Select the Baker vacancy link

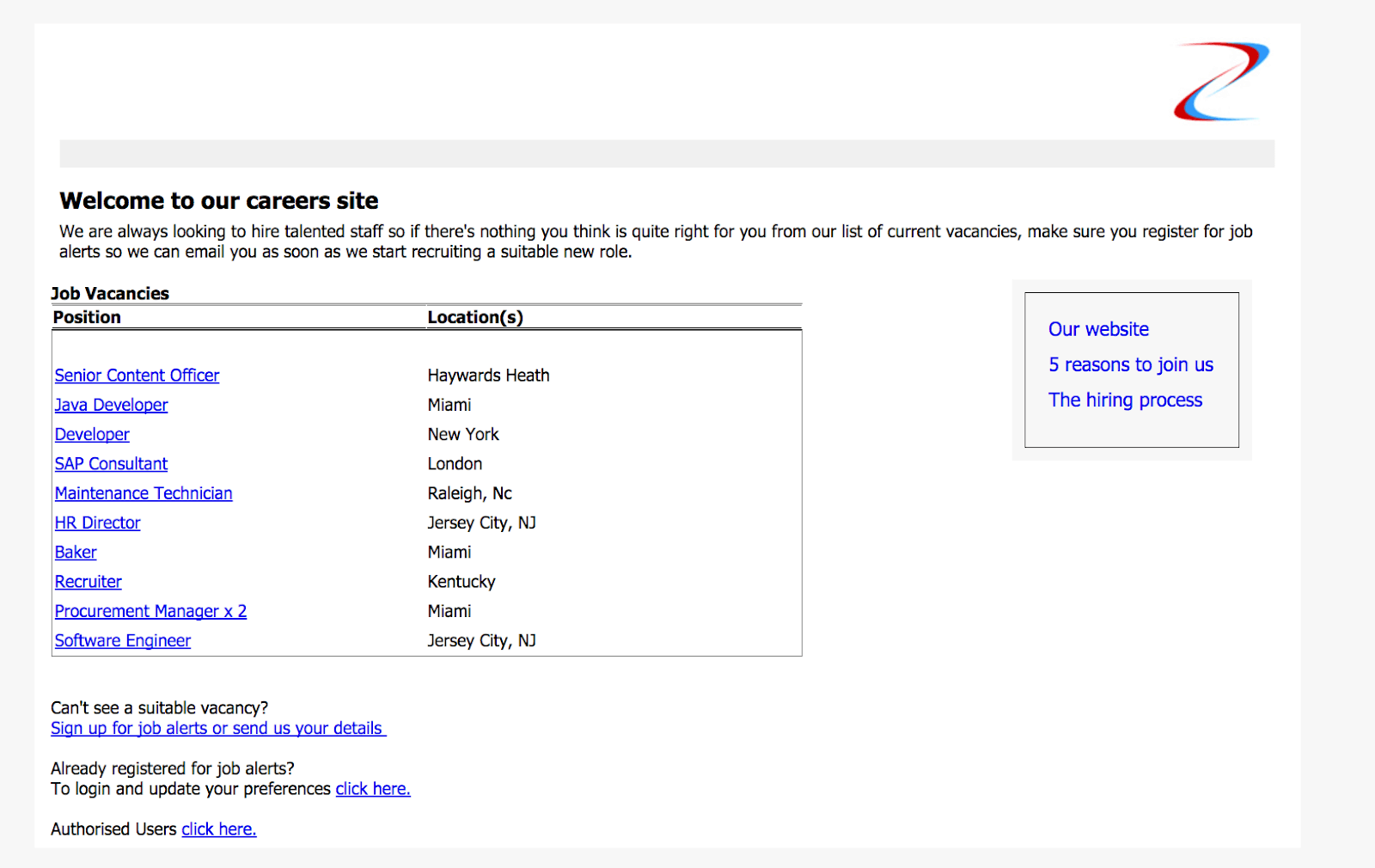tap(76, 553)
